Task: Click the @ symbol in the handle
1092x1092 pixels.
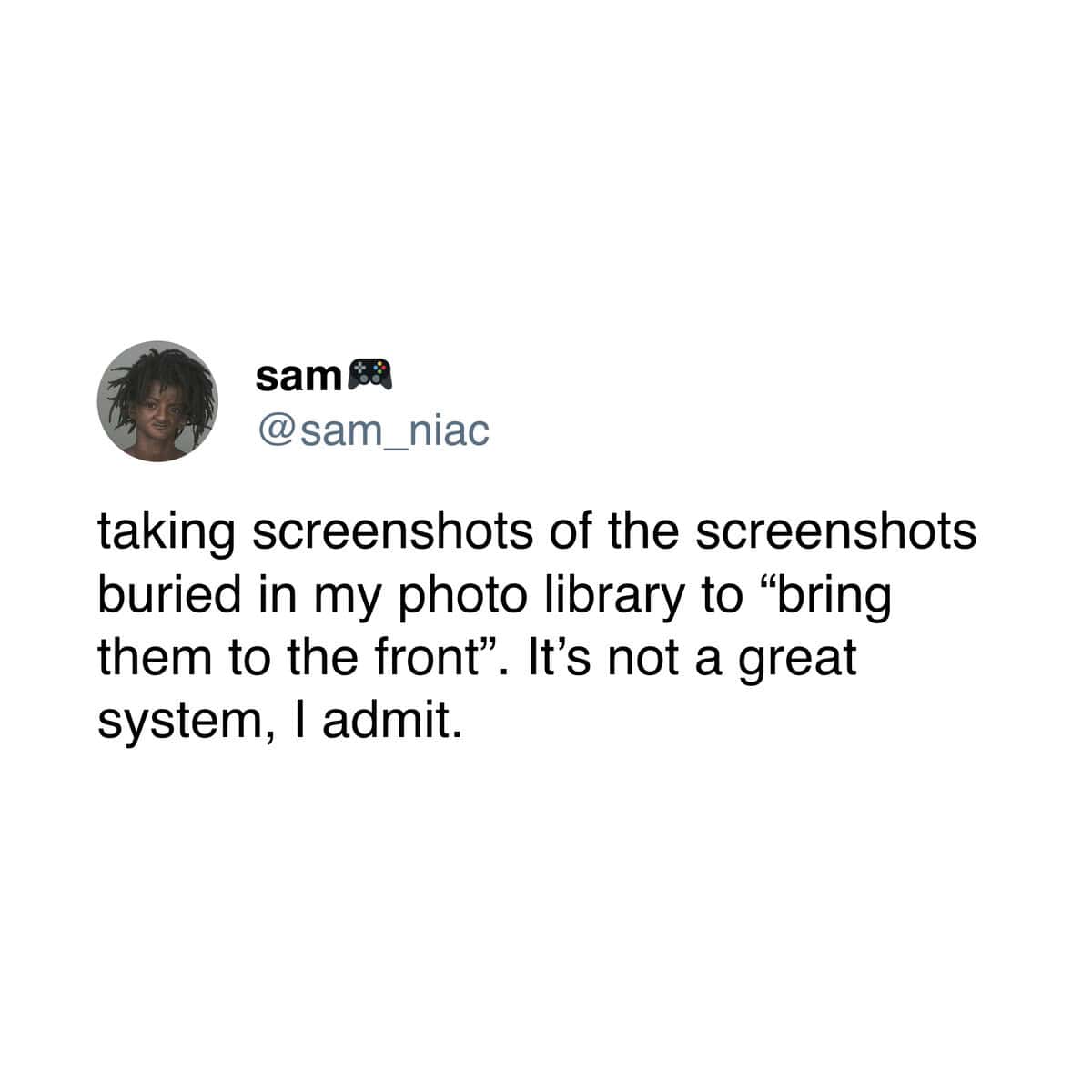Action: [276, 434]
